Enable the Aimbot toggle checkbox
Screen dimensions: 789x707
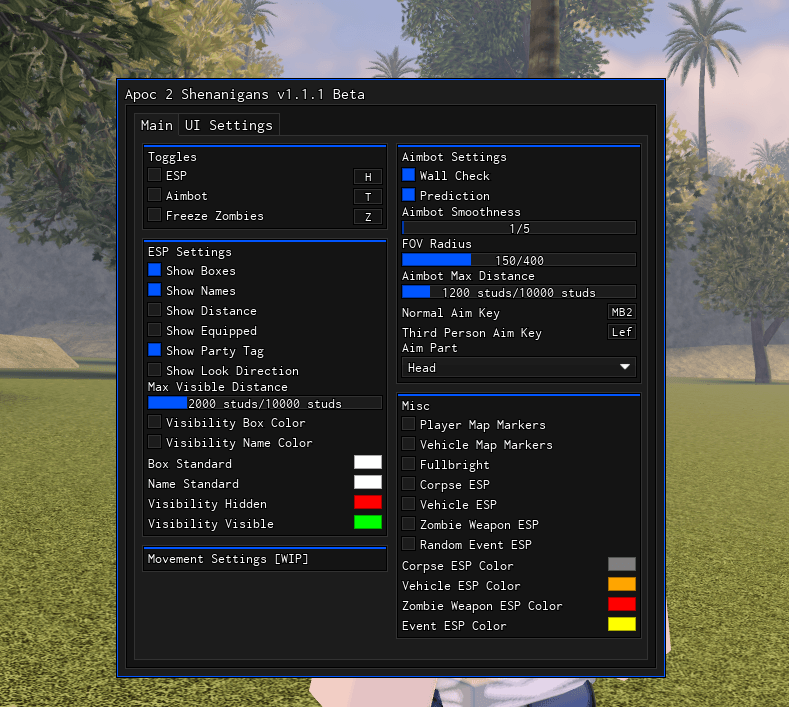tap(154, 195)
